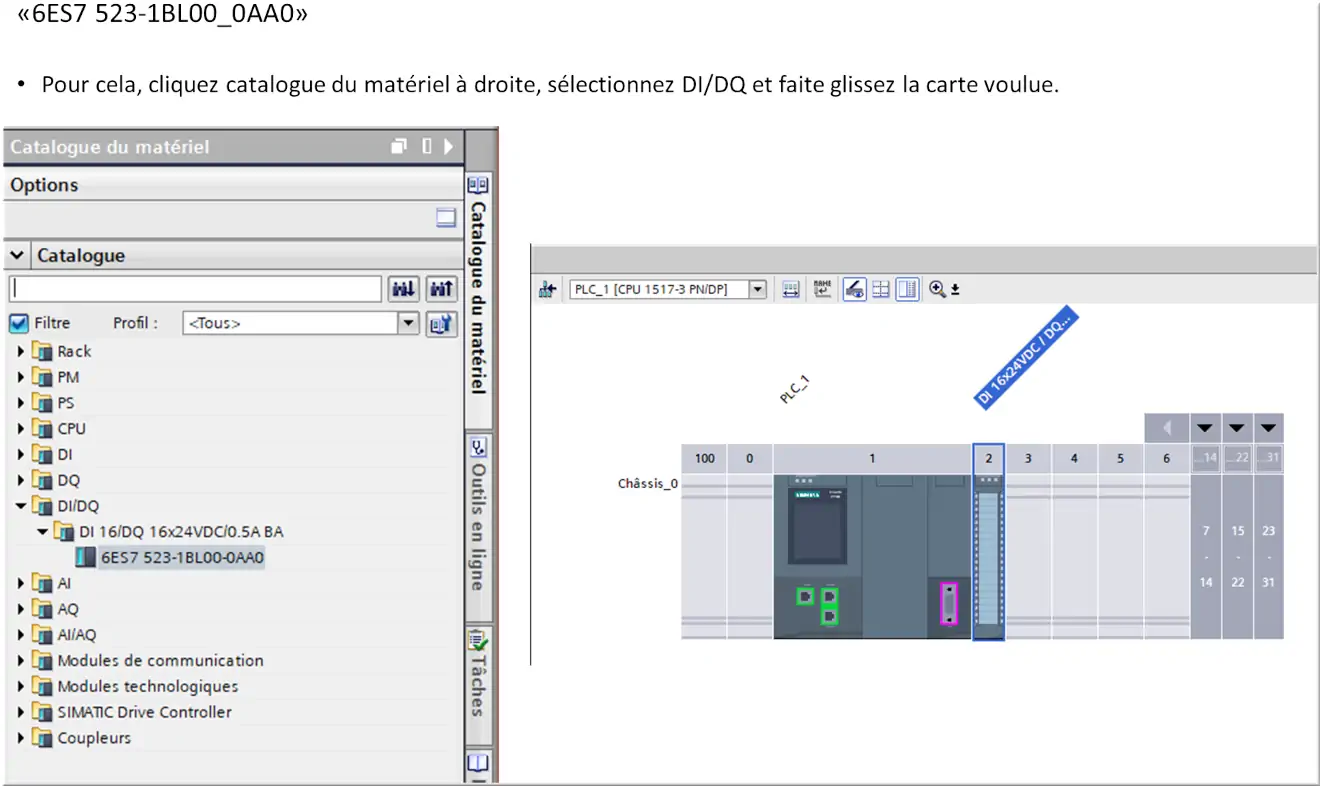Click the CPU folder icon in the catalogue
1320x786 pixels.
tap(41, 428)
